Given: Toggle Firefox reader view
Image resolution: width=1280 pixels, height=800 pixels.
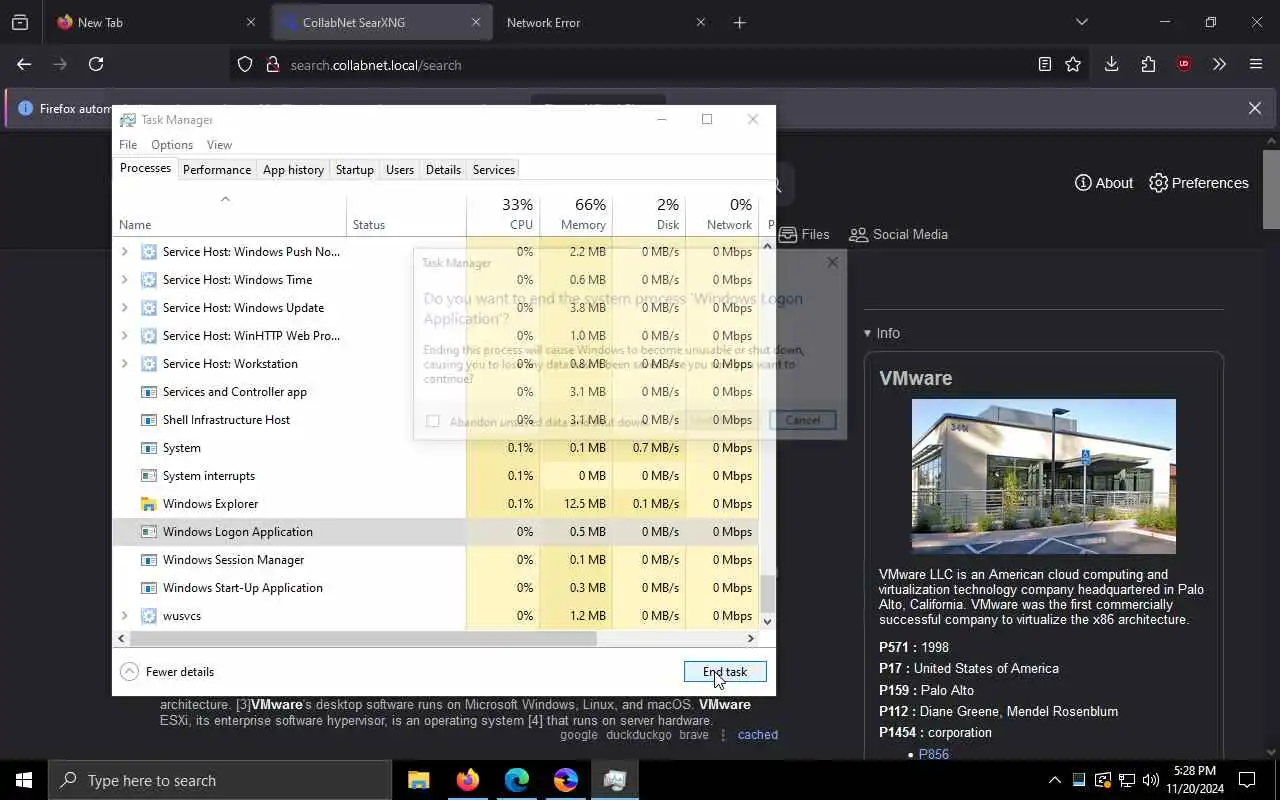Looking at the screenshot, I should [x=1044, y=64].
